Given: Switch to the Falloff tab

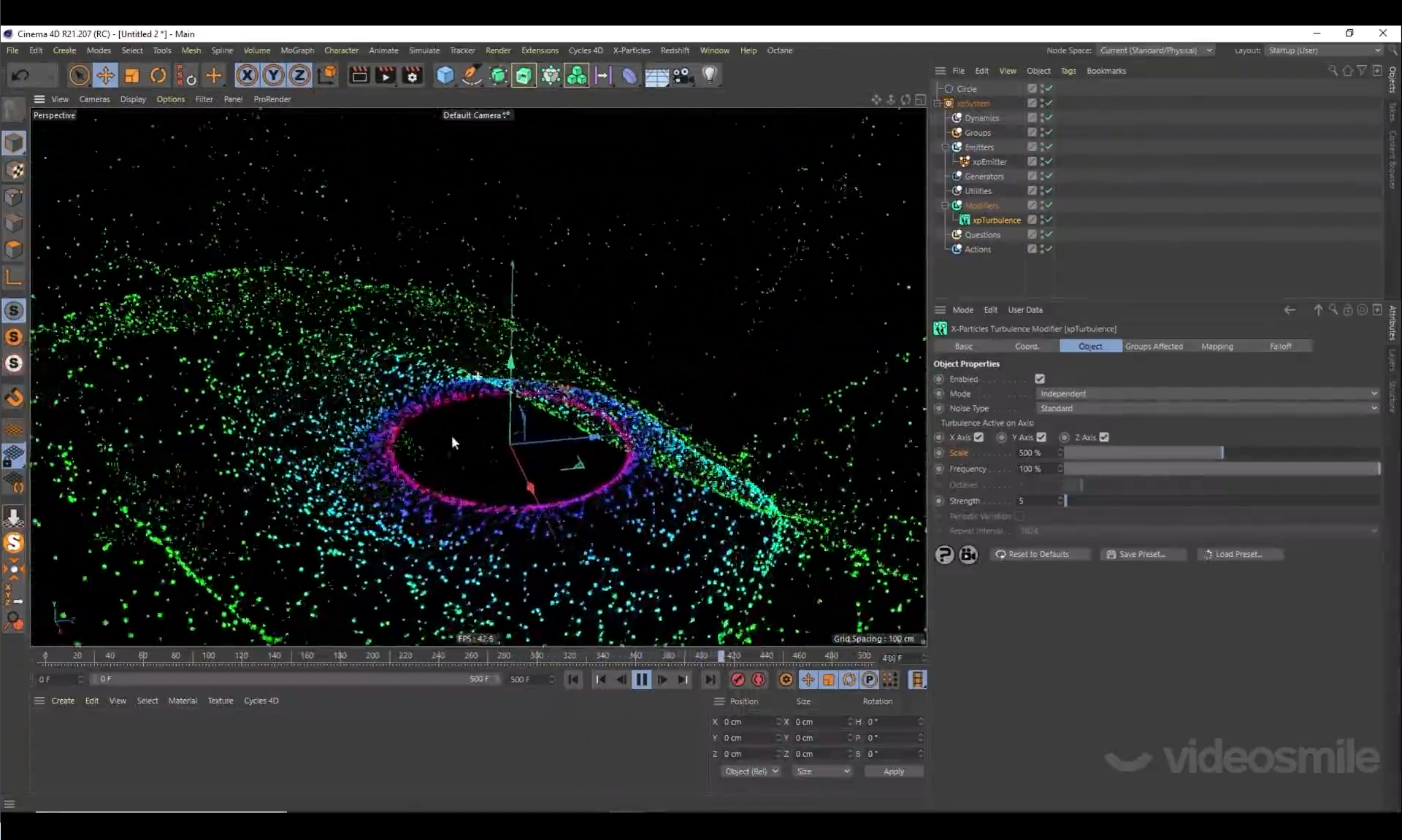Looking at the screenshot, I should [x=1280, y=346].
